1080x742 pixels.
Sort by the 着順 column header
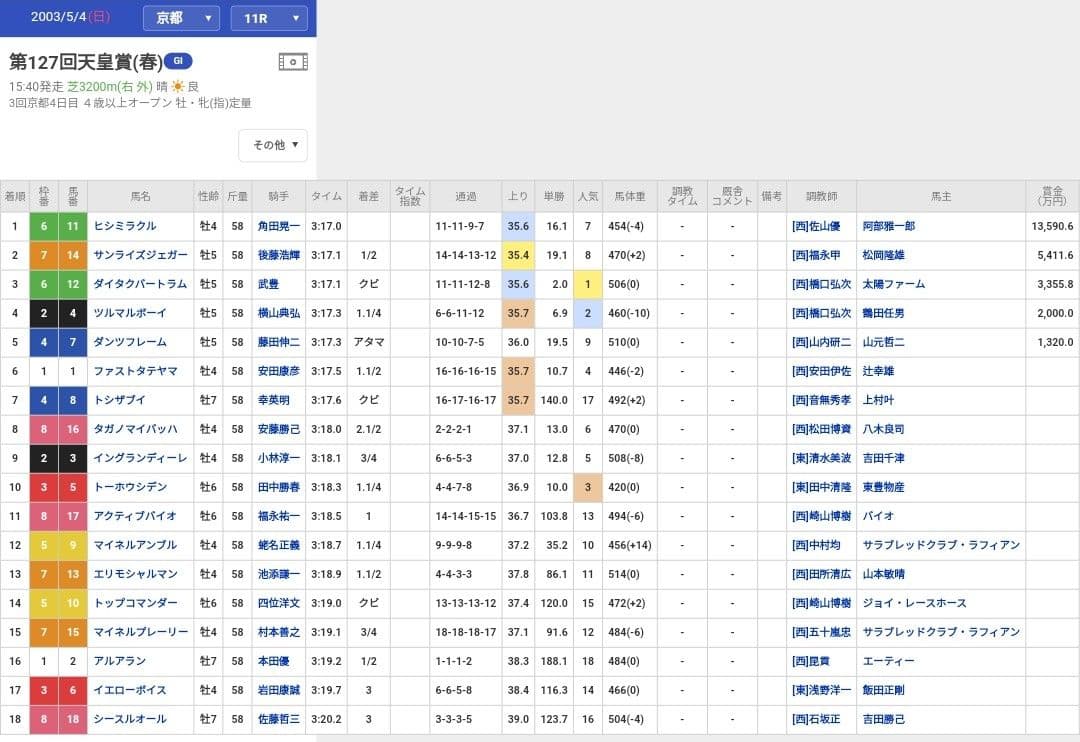[x=15, y=197]
